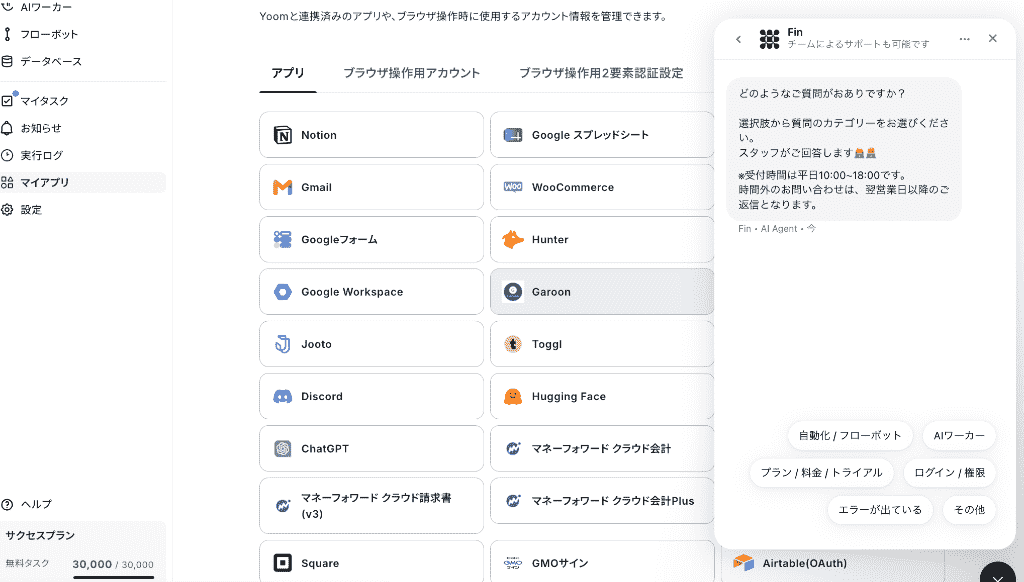
Task: Click the Google Workspace icon
Action: point(283,292)
